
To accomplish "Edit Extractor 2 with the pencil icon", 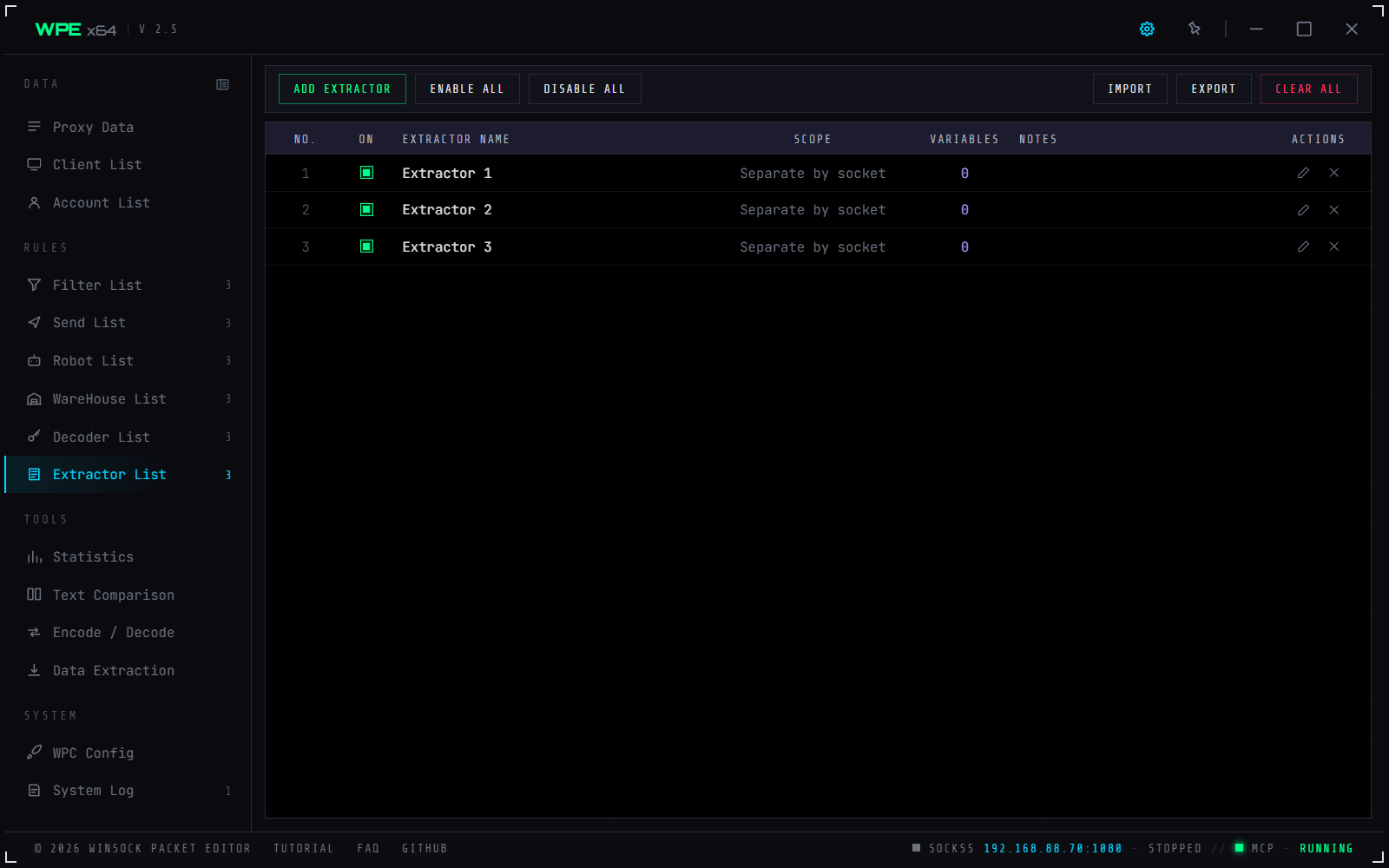I will click(1303, 210).
